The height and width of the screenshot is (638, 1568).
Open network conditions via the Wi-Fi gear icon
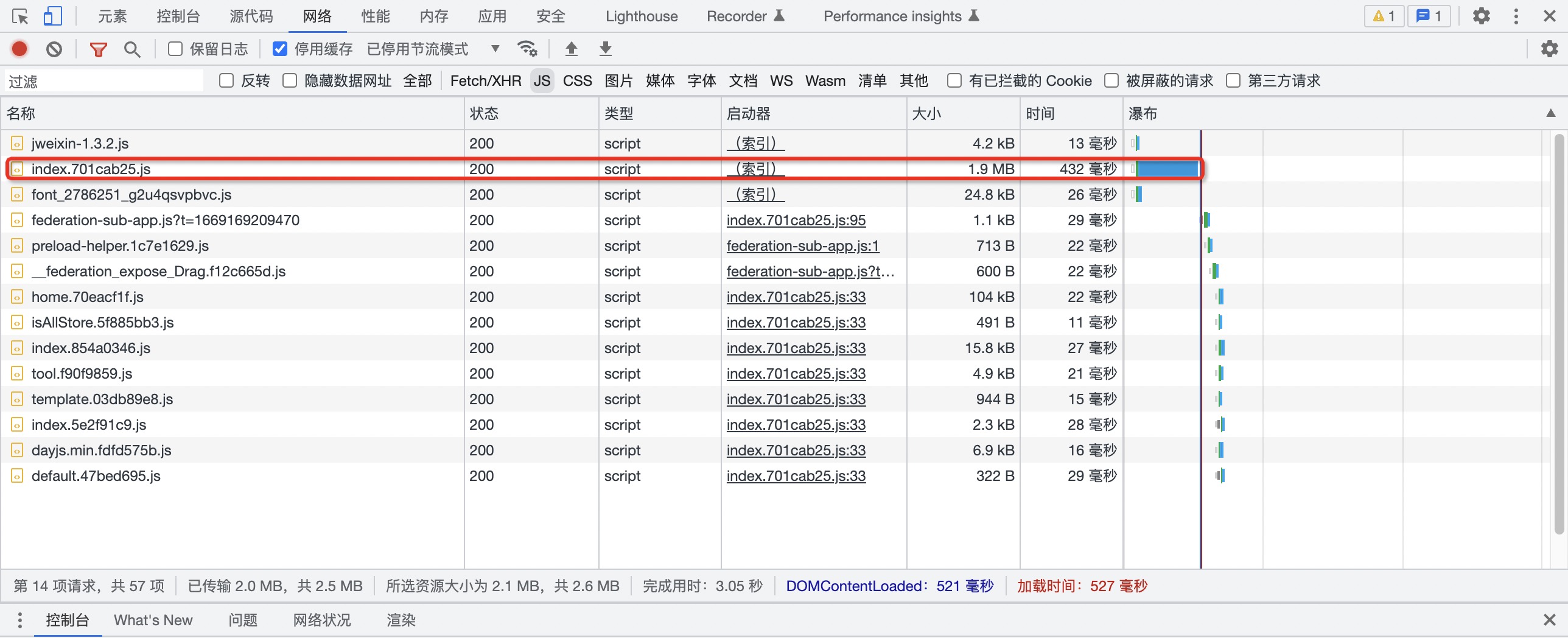tap(527, 49)
